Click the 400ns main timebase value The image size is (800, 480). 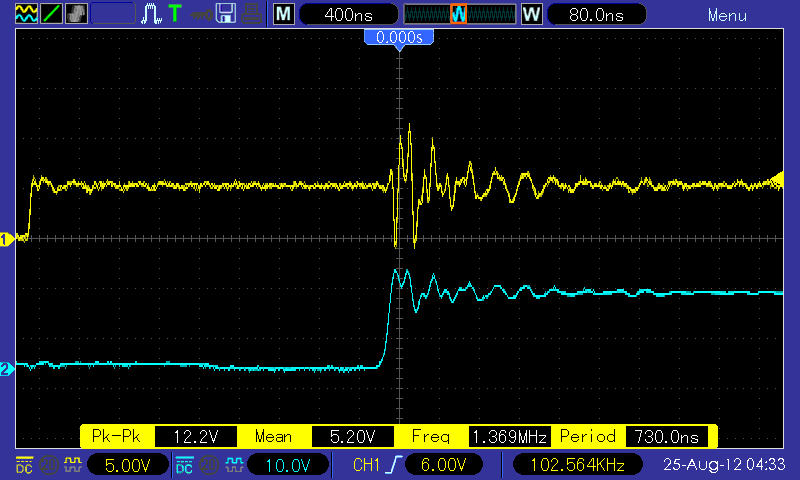pos(348,14)
